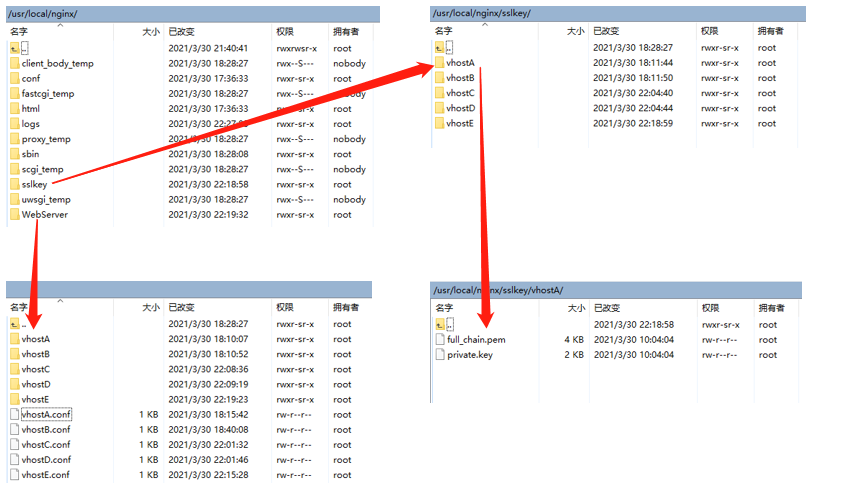Click the 4 KB size of full_chain.pem

click(x=574, y=340)
